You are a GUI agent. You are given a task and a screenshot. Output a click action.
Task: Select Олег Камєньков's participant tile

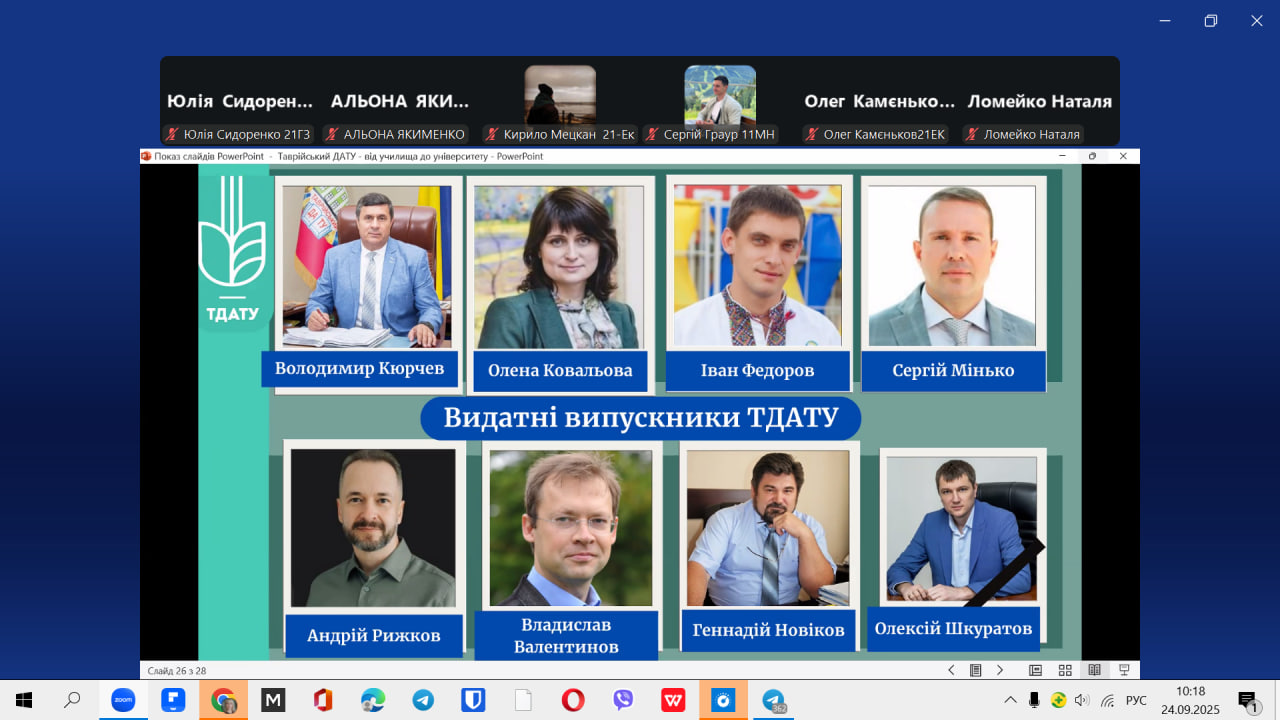click(x=880, y=100)
